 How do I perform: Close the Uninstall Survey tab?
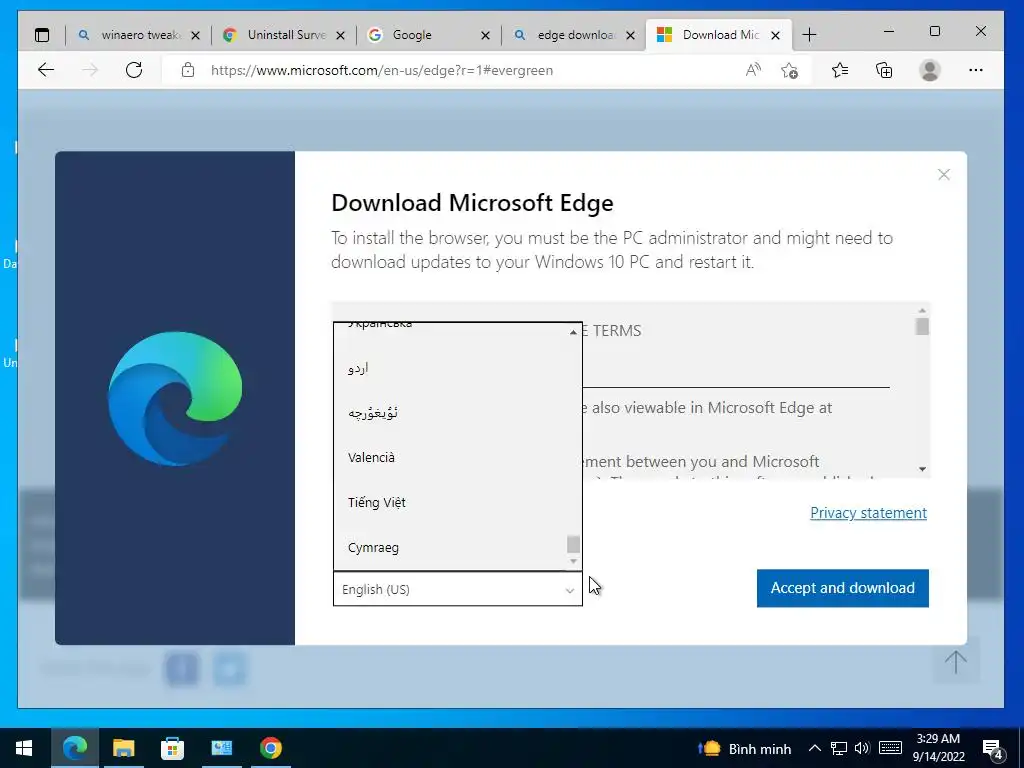coord(340,35)
